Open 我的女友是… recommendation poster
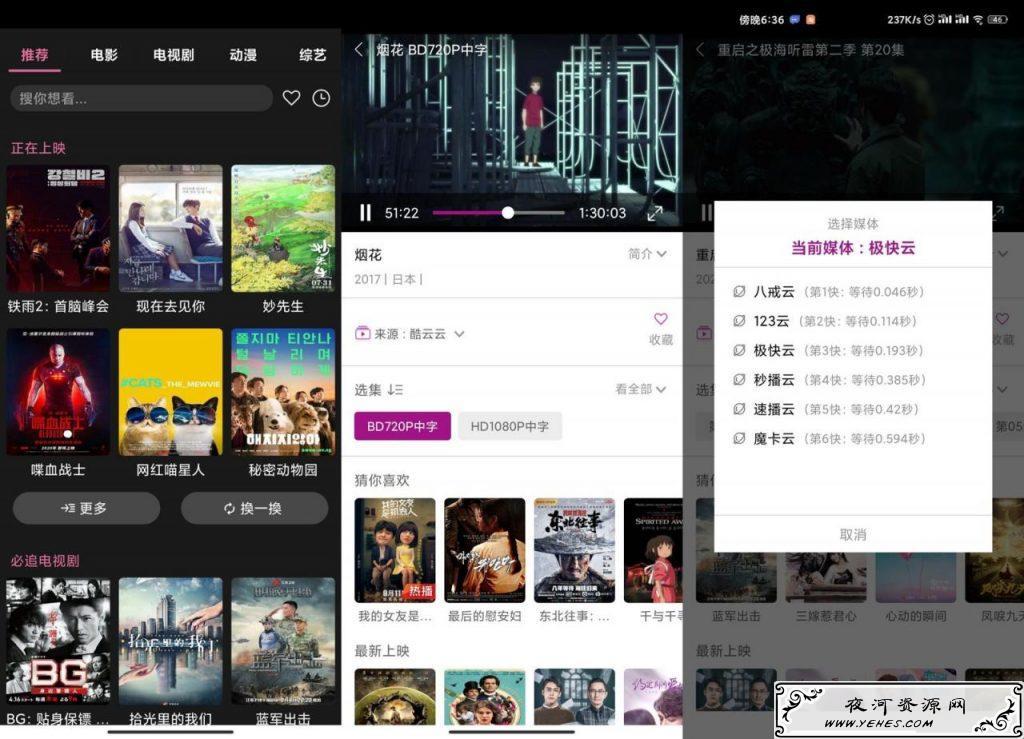Screen dimensions: 1024x739 click(394, 550)
